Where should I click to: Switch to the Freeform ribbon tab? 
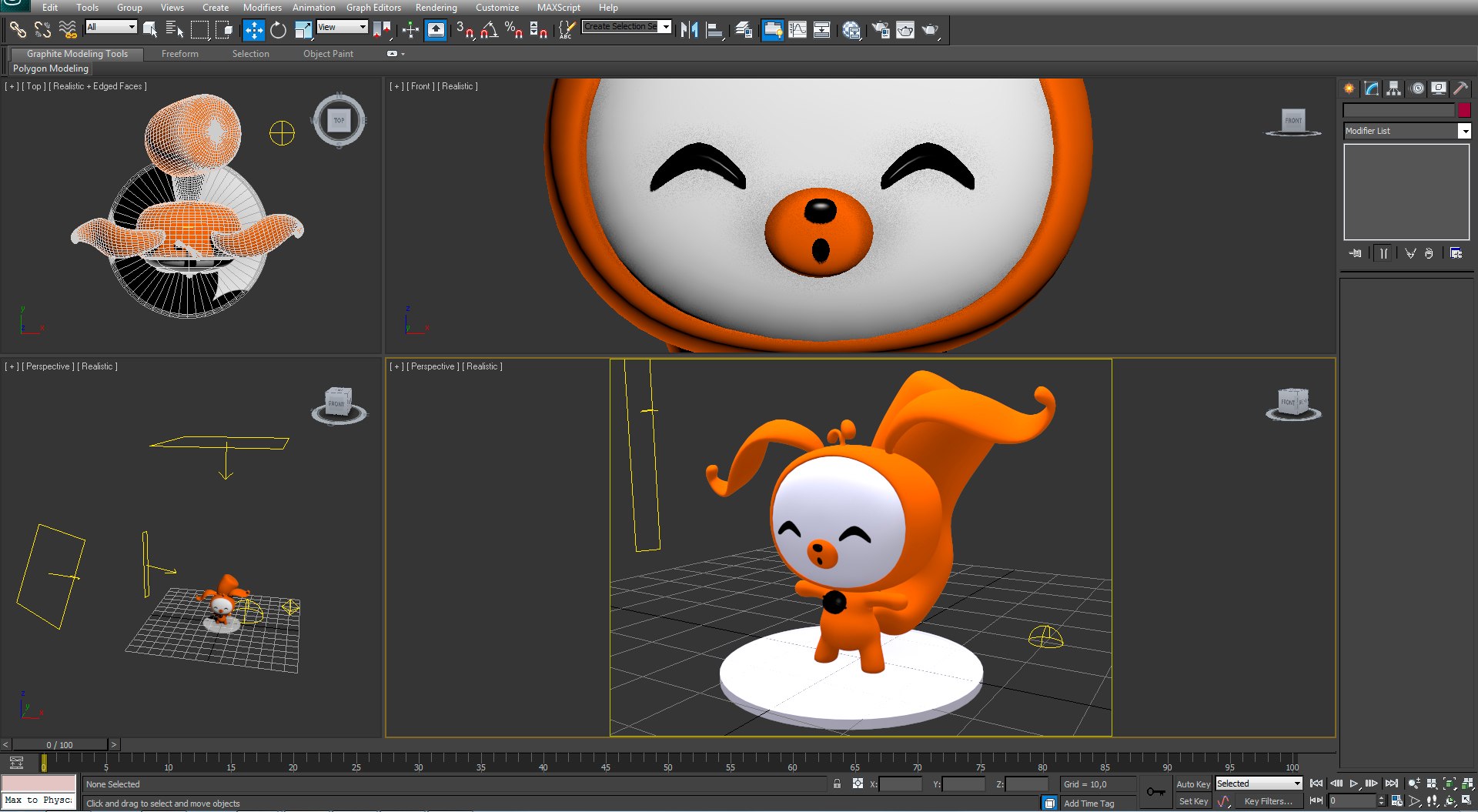(x=180, y=54)
